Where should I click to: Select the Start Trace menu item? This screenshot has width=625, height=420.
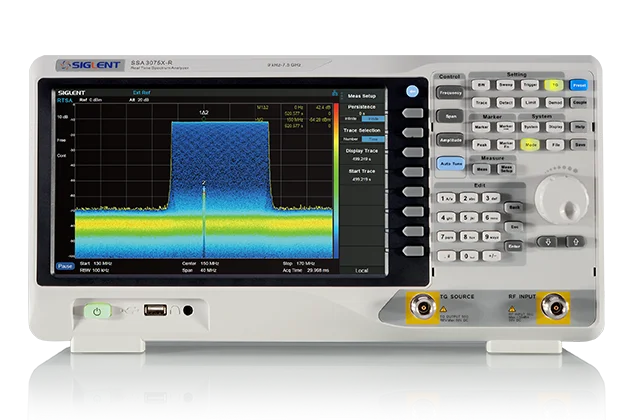point(362,175)
